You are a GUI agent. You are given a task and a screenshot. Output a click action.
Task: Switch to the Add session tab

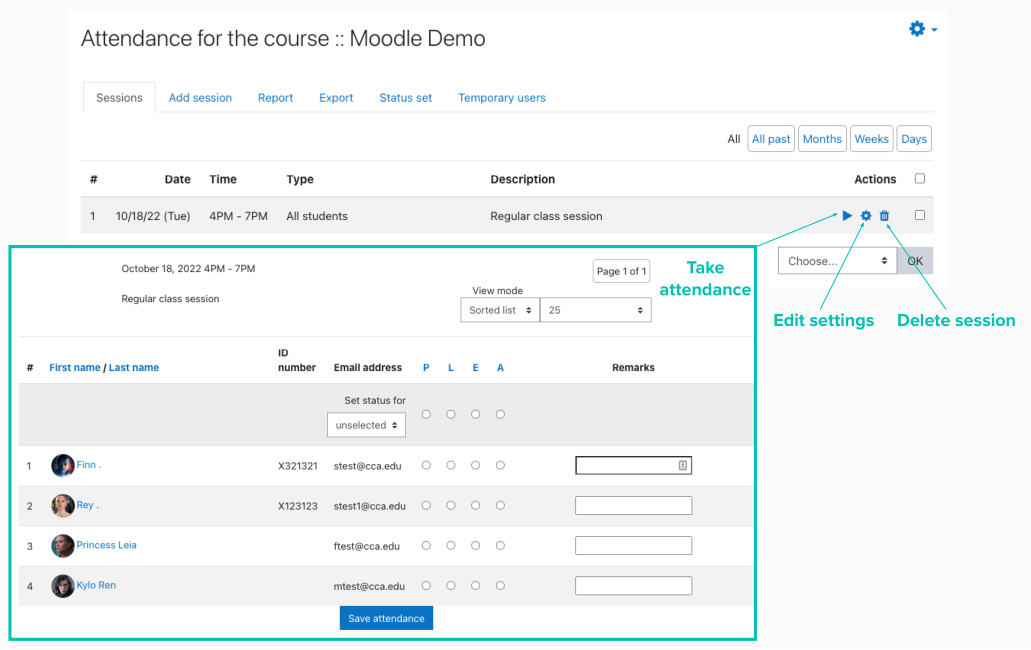tap(200, 98)
